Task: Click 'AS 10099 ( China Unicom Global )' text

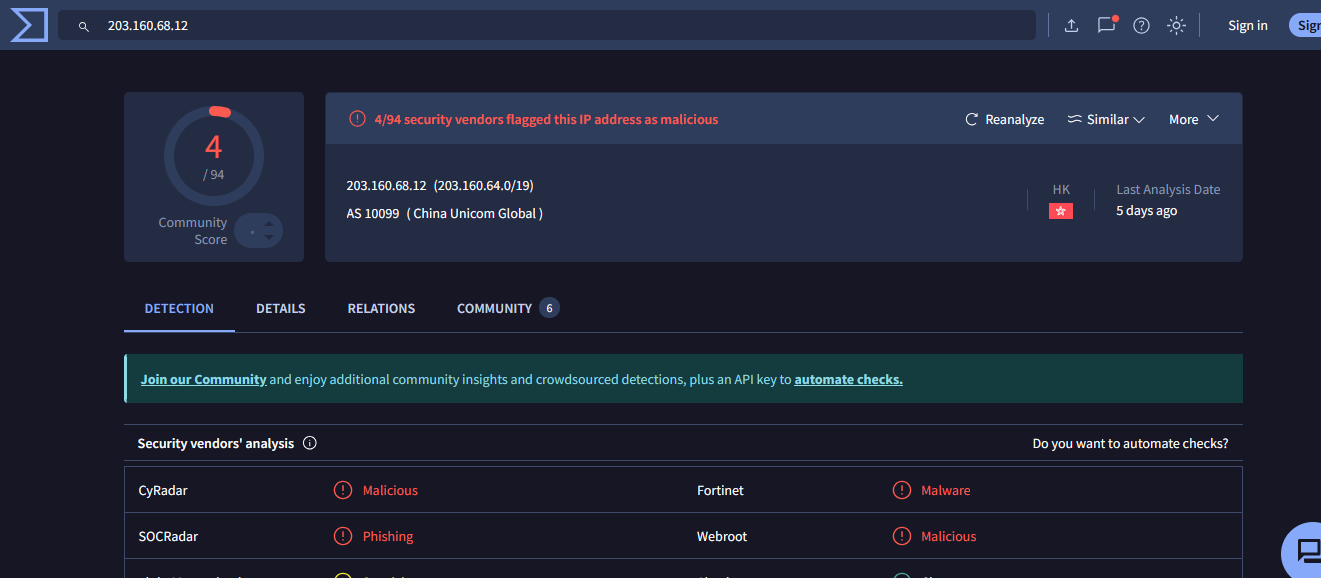Action: coord(445,213)
